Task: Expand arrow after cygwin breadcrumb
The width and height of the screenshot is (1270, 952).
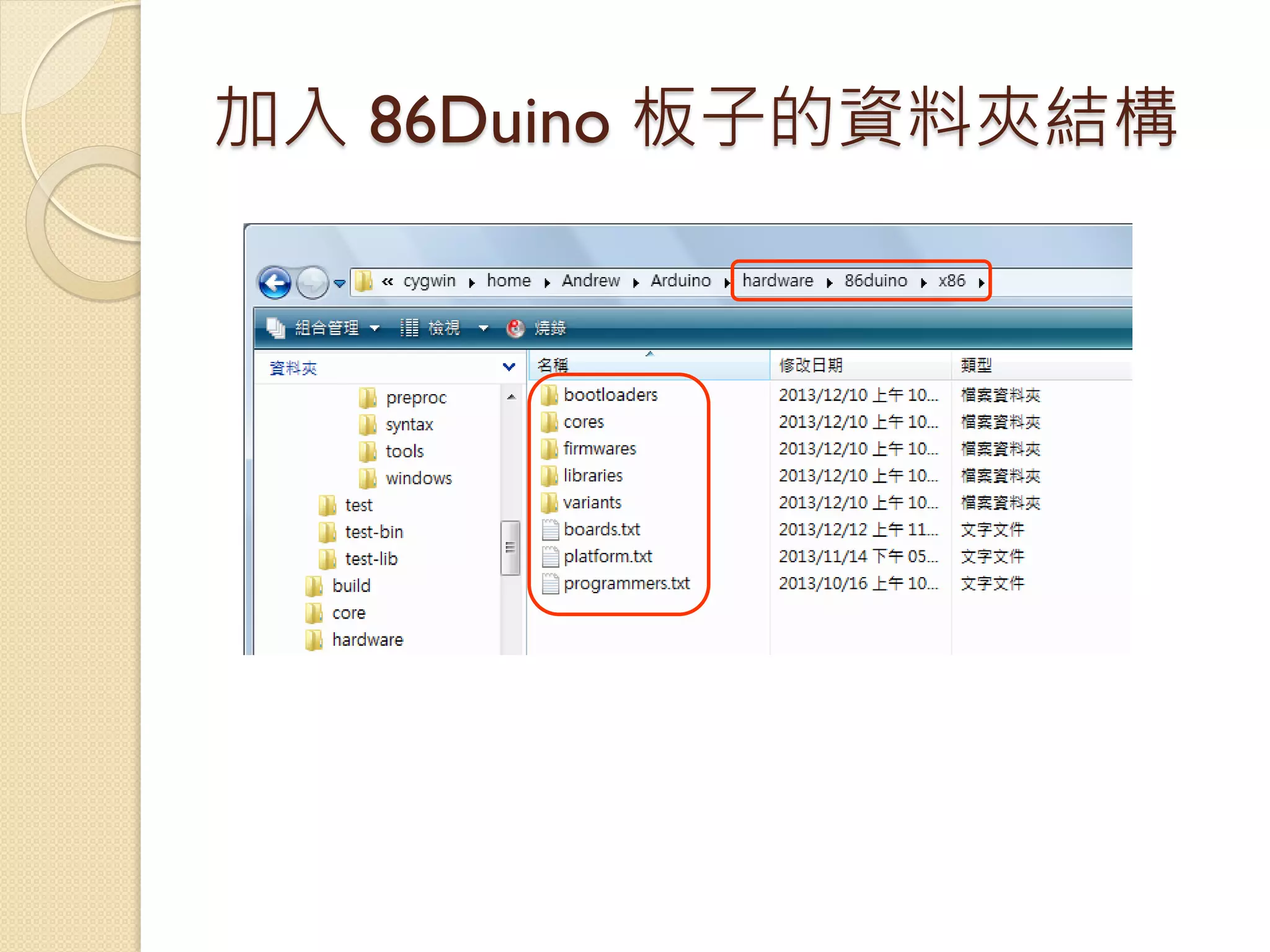Action: click(x=472, y=283)
